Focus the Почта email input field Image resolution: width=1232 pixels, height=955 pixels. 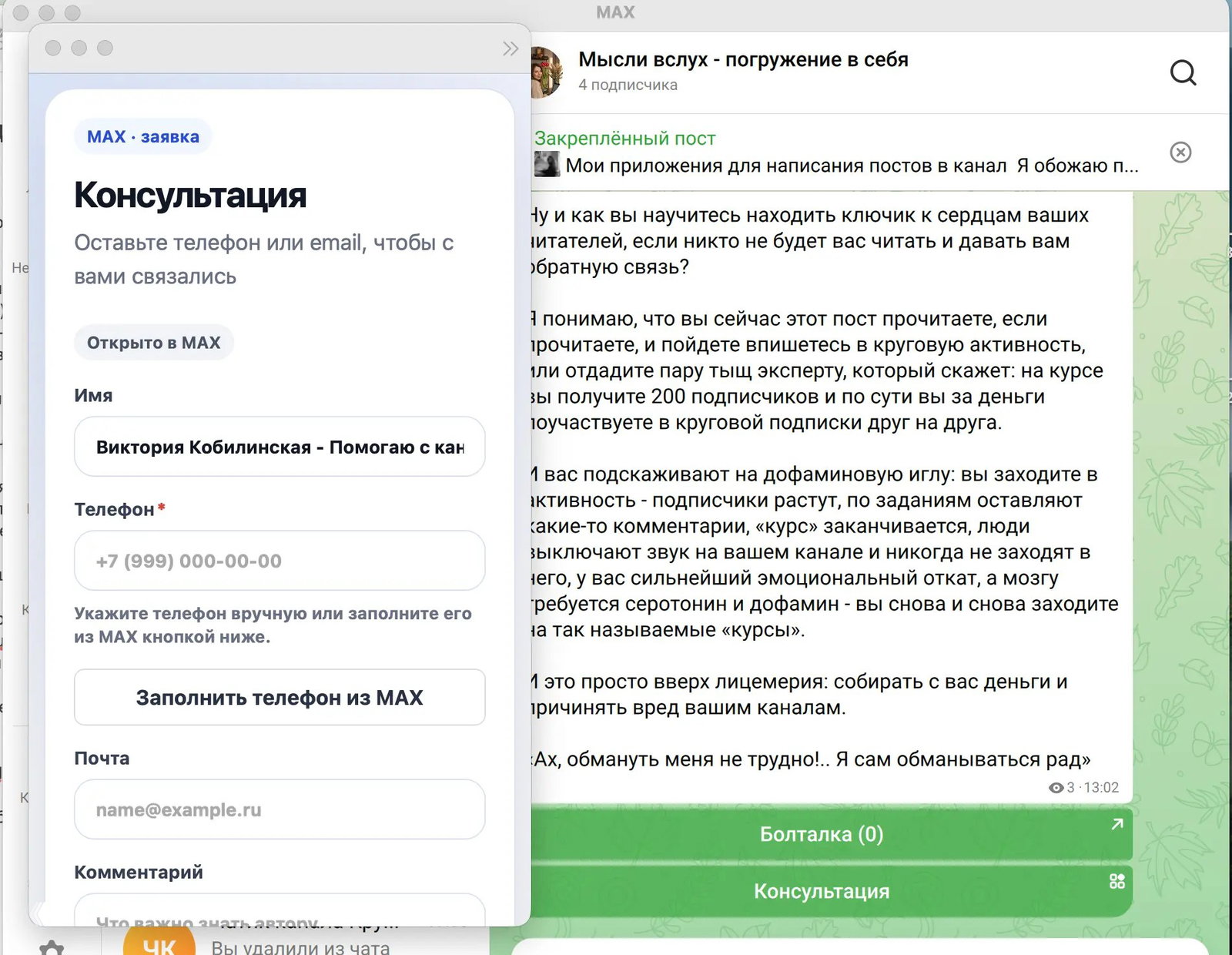280,809
